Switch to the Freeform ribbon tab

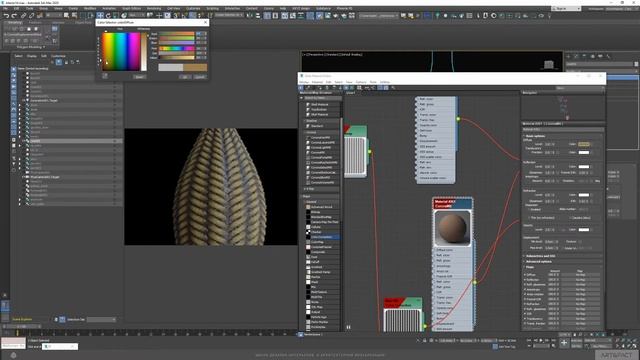pos(35,22)
